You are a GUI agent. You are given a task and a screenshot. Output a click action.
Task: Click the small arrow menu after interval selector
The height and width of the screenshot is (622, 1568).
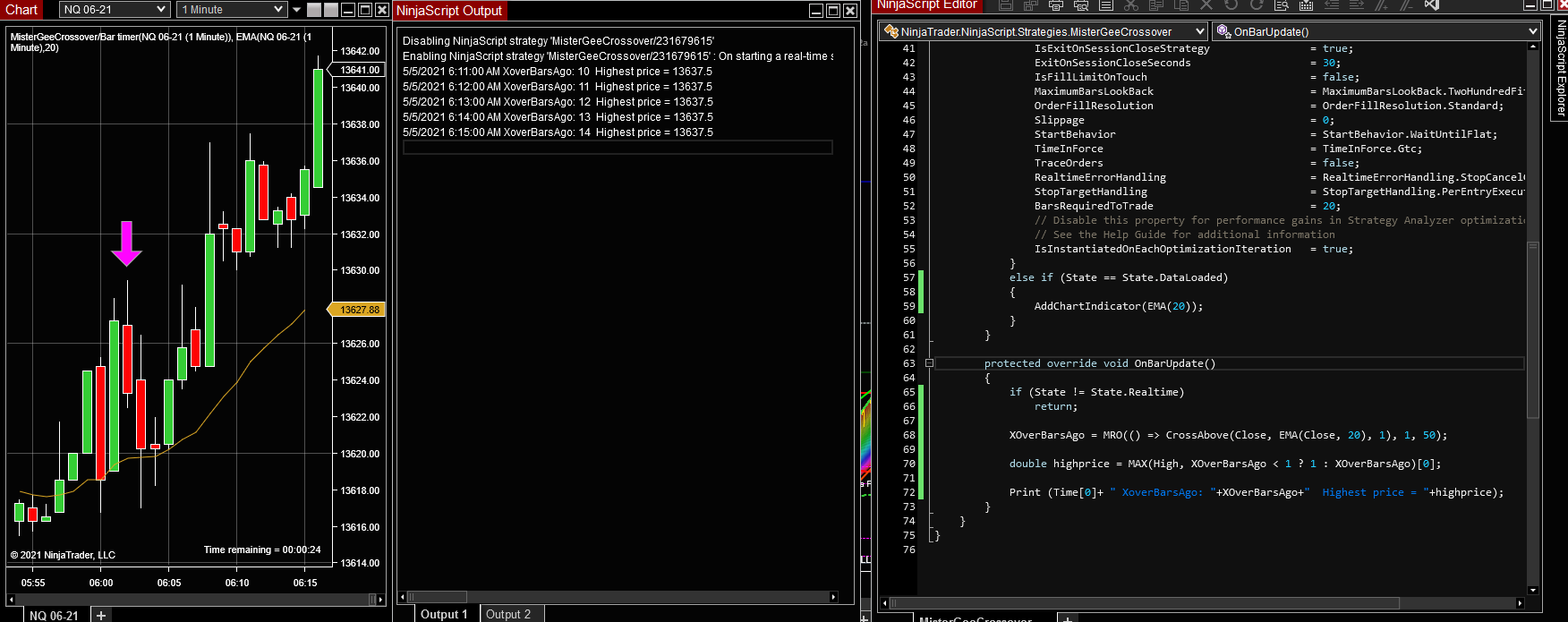coord(296,9)
